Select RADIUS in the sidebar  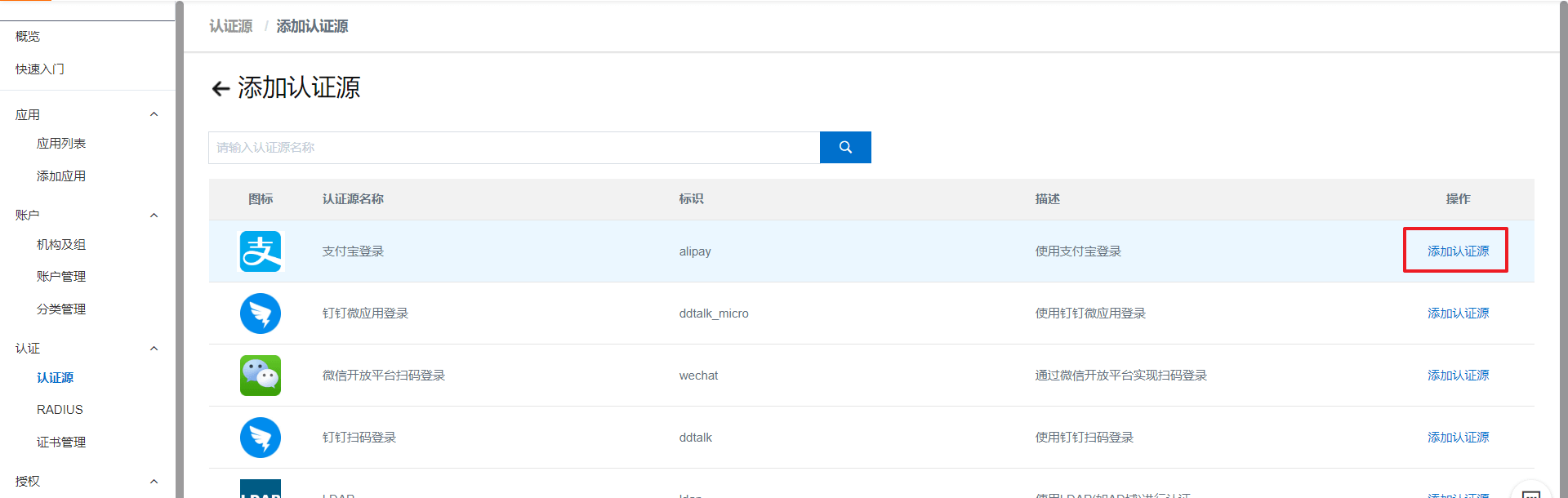[60, 410]
